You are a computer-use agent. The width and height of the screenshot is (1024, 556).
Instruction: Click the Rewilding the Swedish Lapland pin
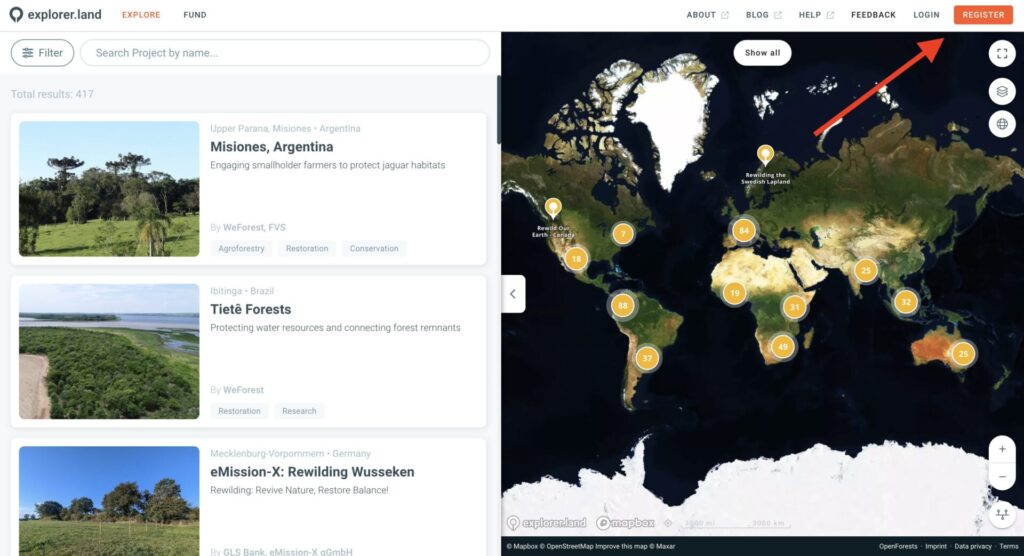point(765,154)
